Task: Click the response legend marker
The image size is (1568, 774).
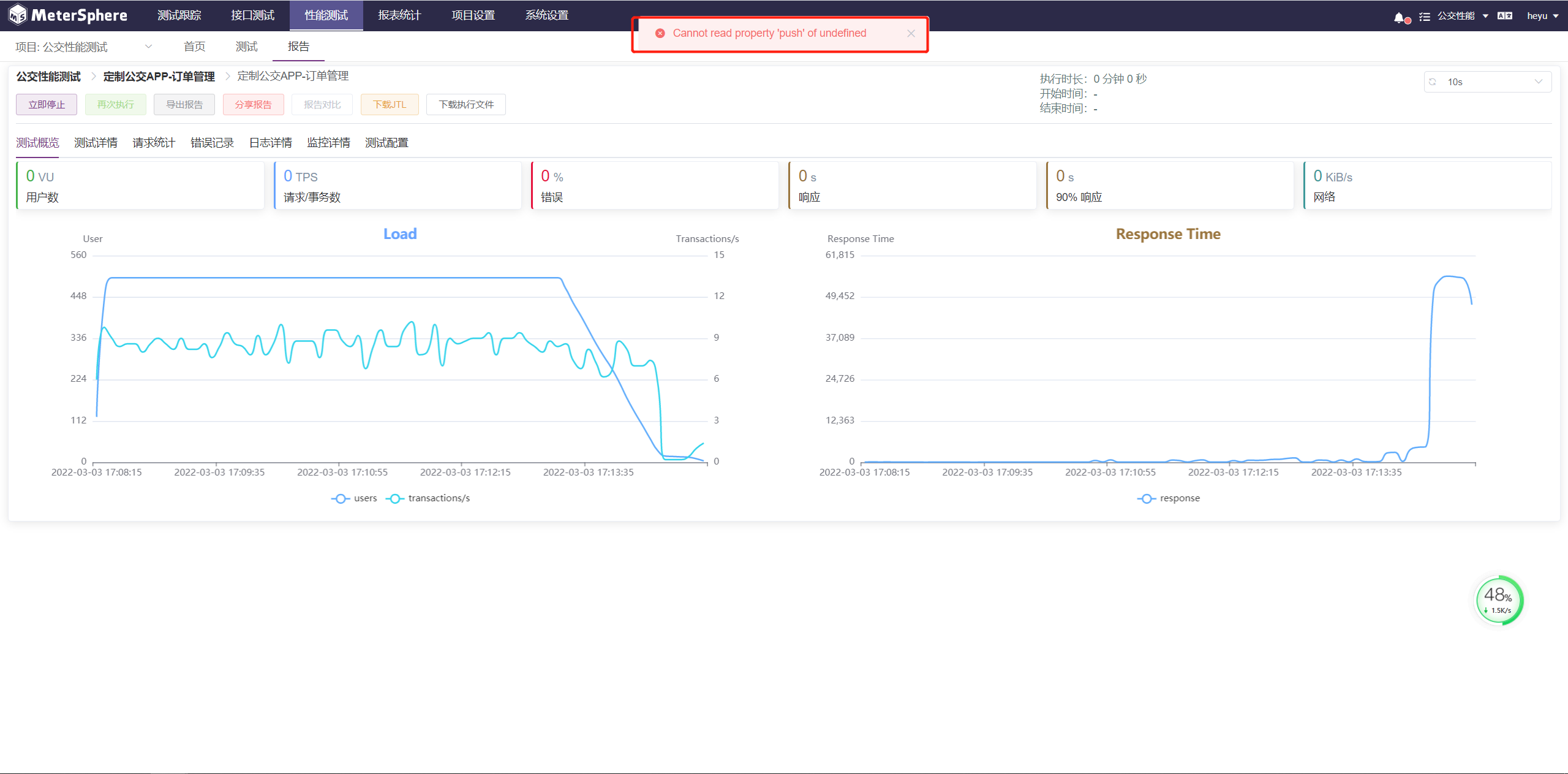Action: tap(1147, 498)
